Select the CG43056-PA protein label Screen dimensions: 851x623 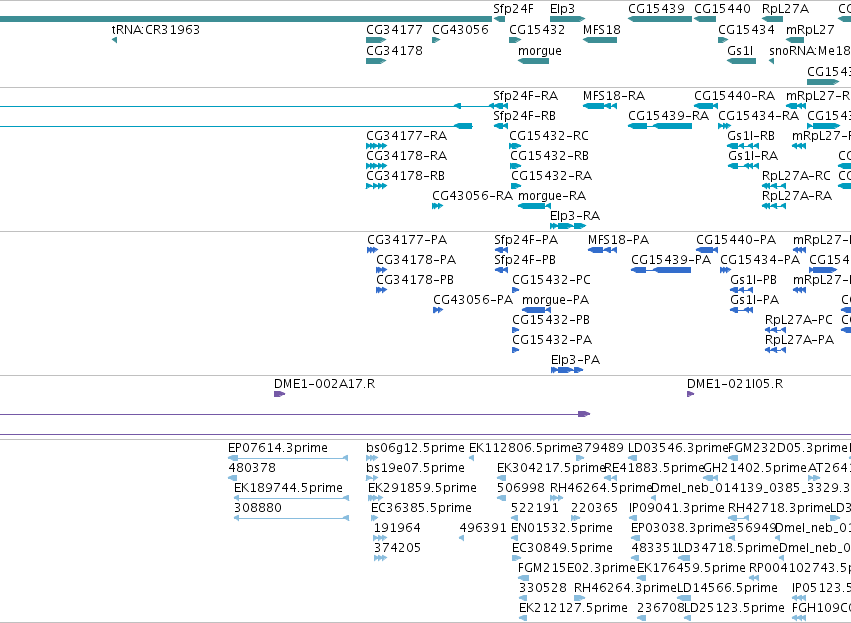(x=473, y=301)
